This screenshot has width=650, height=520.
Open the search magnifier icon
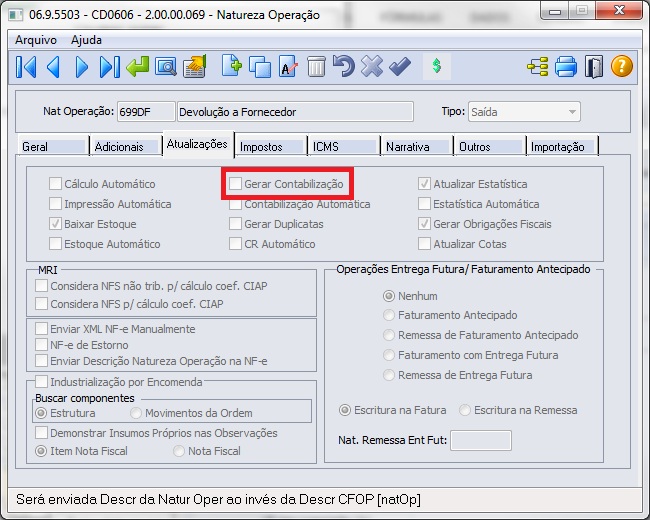(x=166, y=67)
